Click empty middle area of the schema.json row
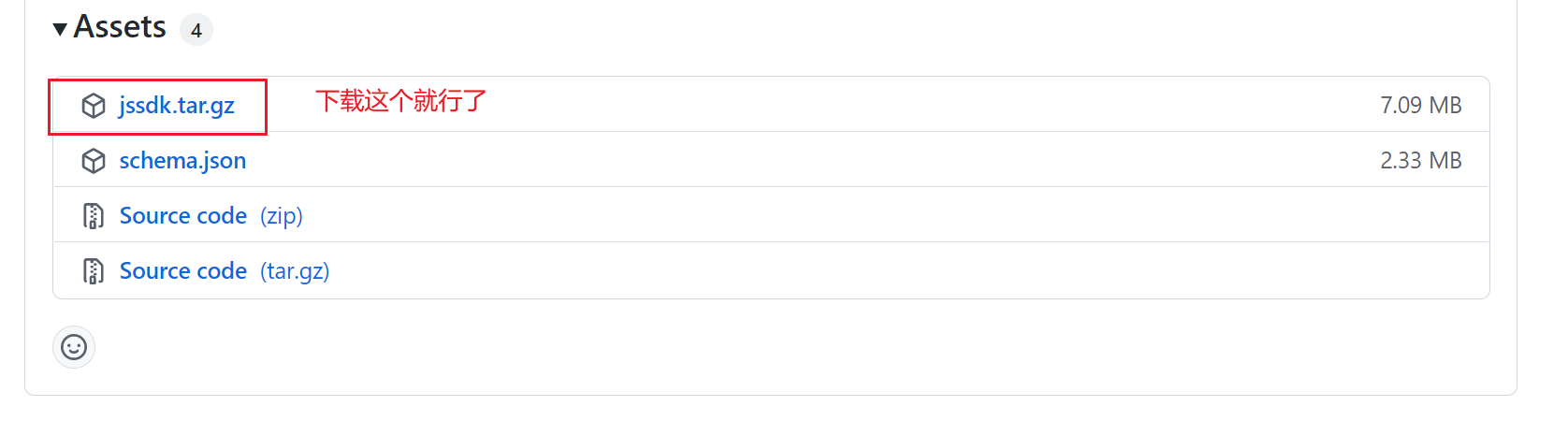1568x421 pixels. [x=795, y=161]
